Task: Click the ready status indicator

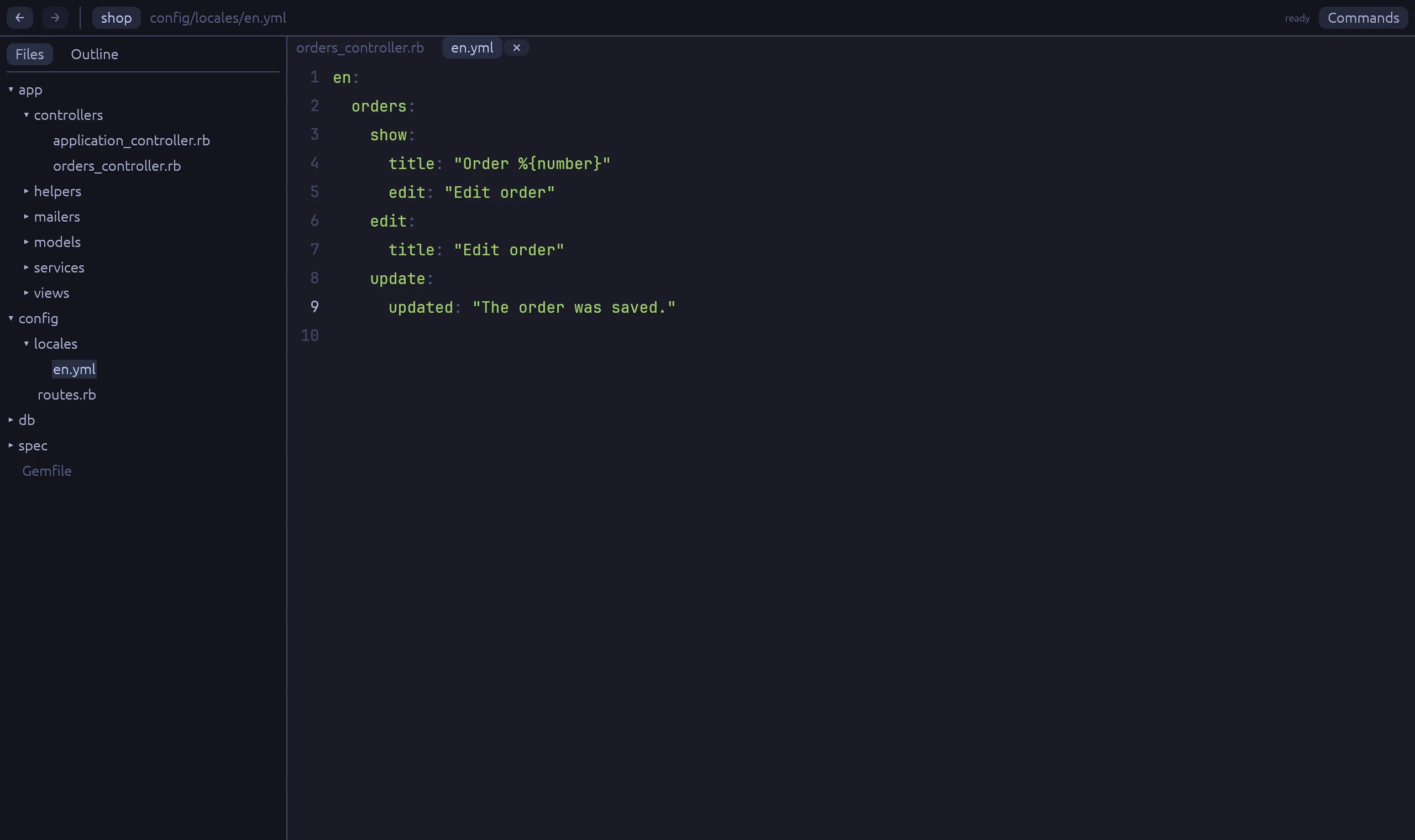Action: coord(1297,18)
